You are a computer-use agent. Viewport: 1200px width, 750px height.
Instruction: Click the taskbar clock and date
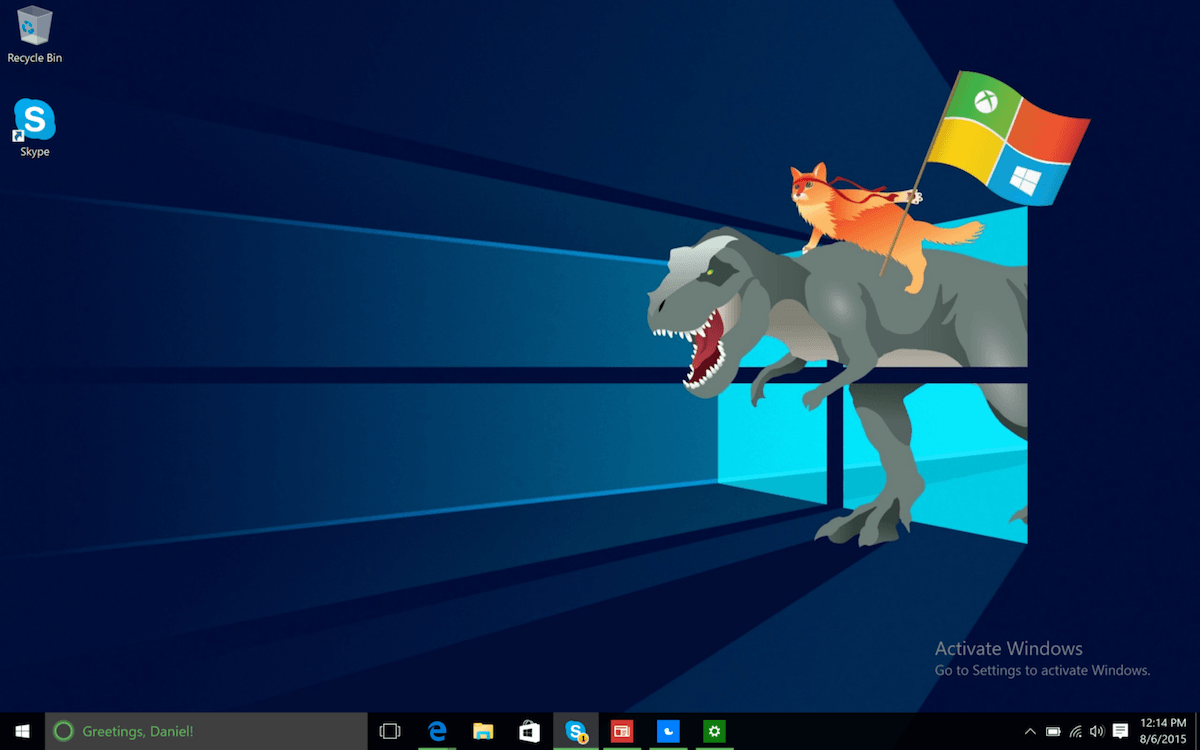1163,731
